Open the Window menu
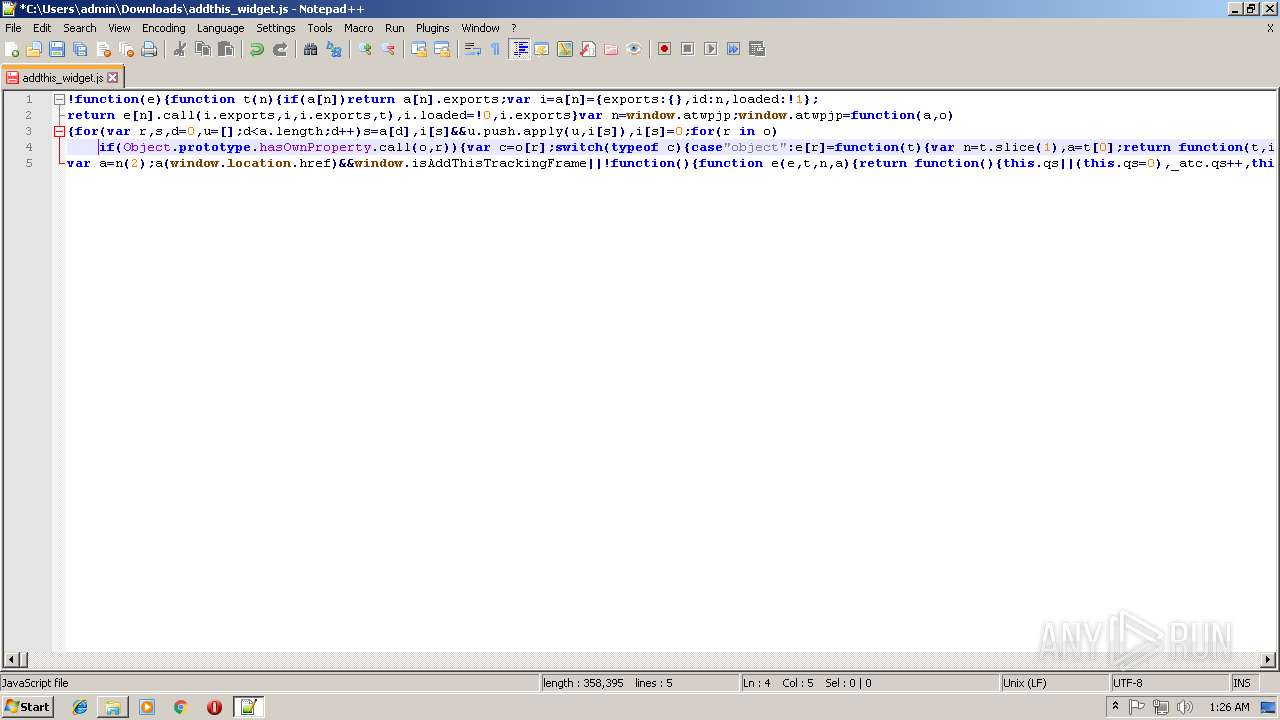Screen dimensions: 1280x720 coord(481,28)
